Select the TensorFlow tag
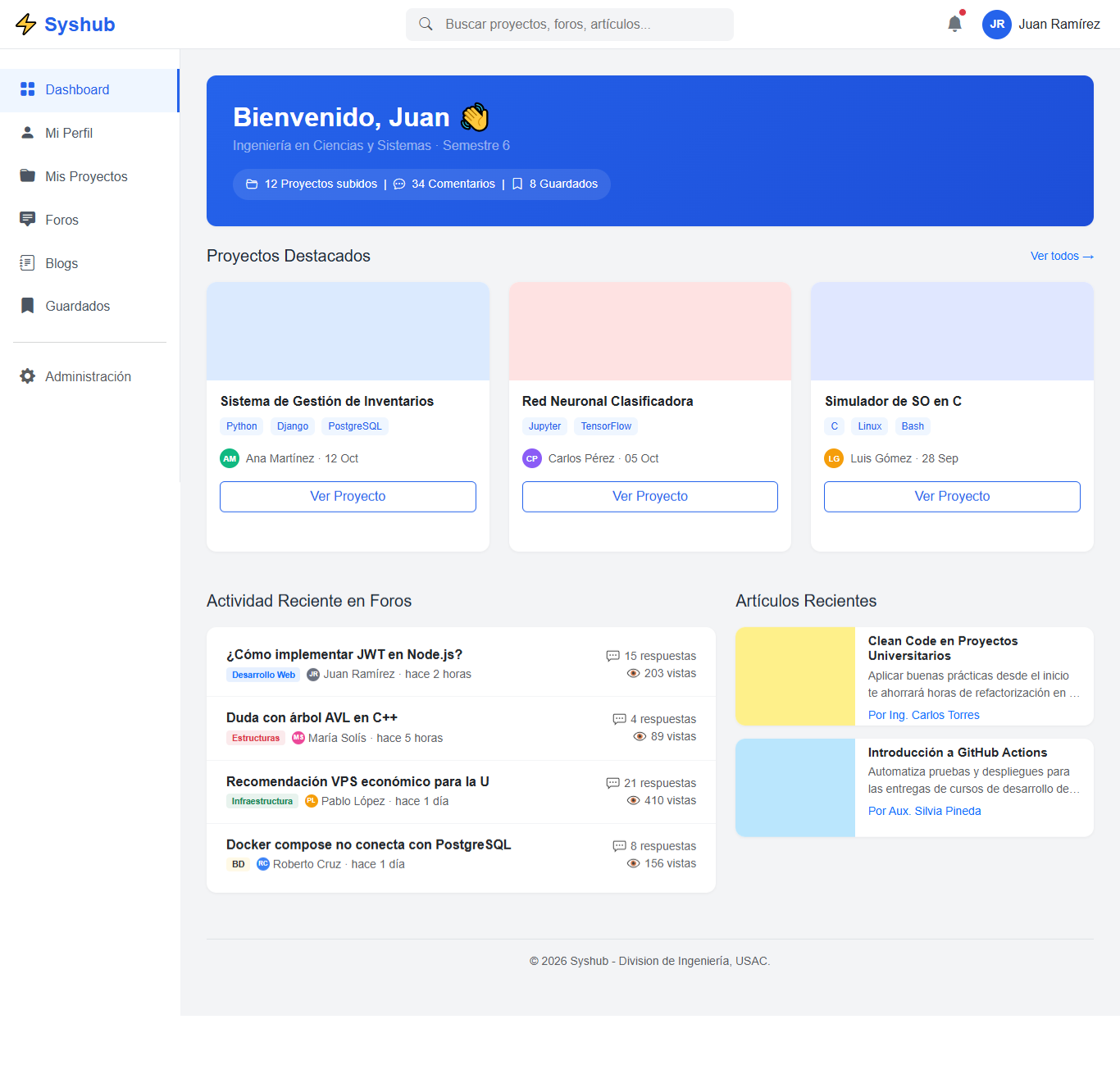Image resolution: width=1120 pixels, height=1065 pixels. pyautogui.click(x=606, y=426)
